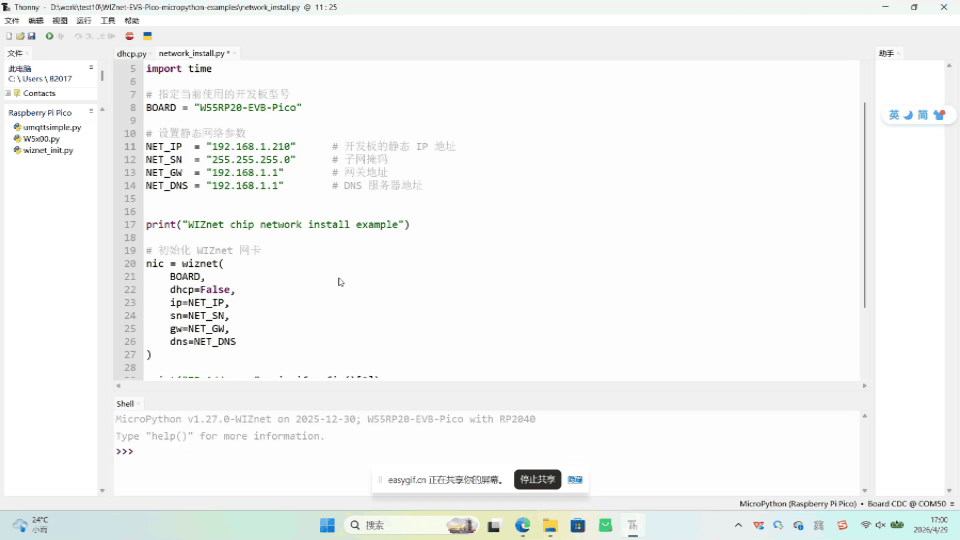Close the network_install.py tab

point(234,53)
